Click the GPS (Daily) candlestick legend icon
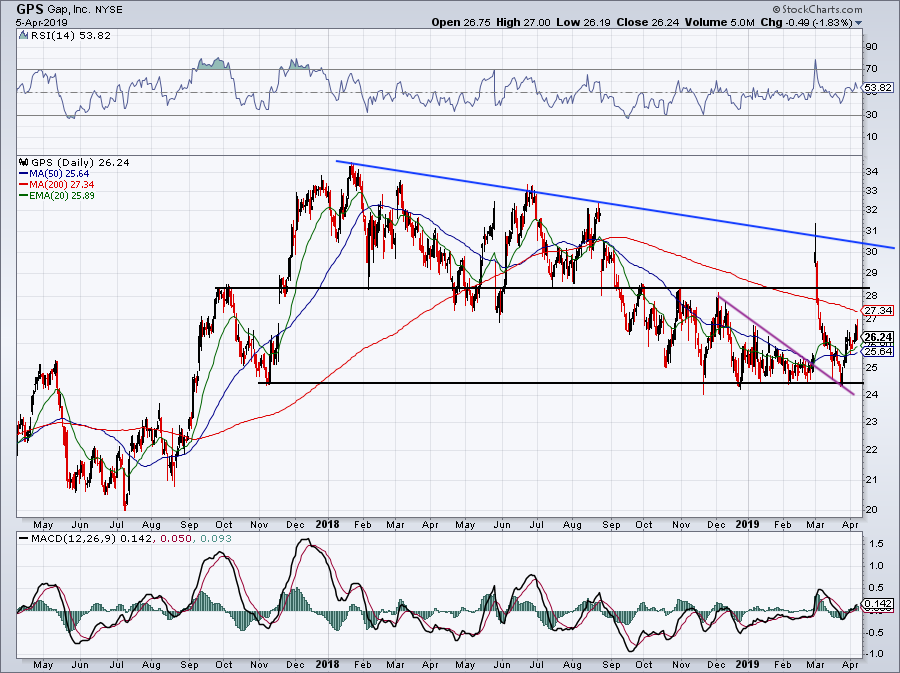The width and height of the screenshot is (900, 673). [x=24, y=162]
